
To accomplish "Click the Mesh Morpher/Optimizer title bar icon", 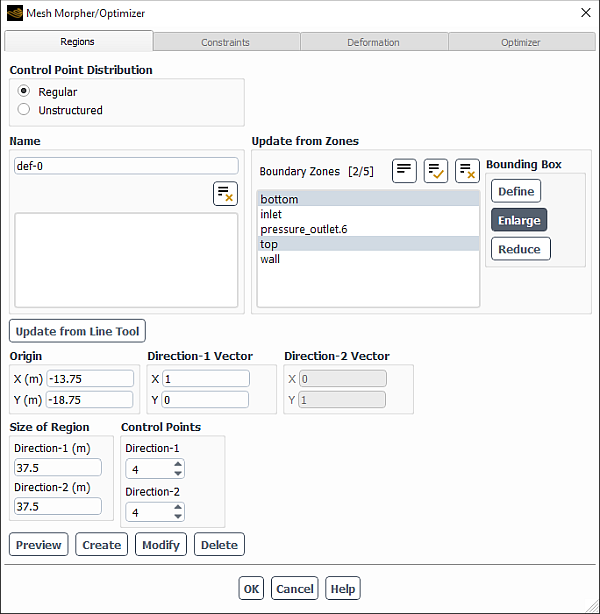I will click(x=15, y=13).
